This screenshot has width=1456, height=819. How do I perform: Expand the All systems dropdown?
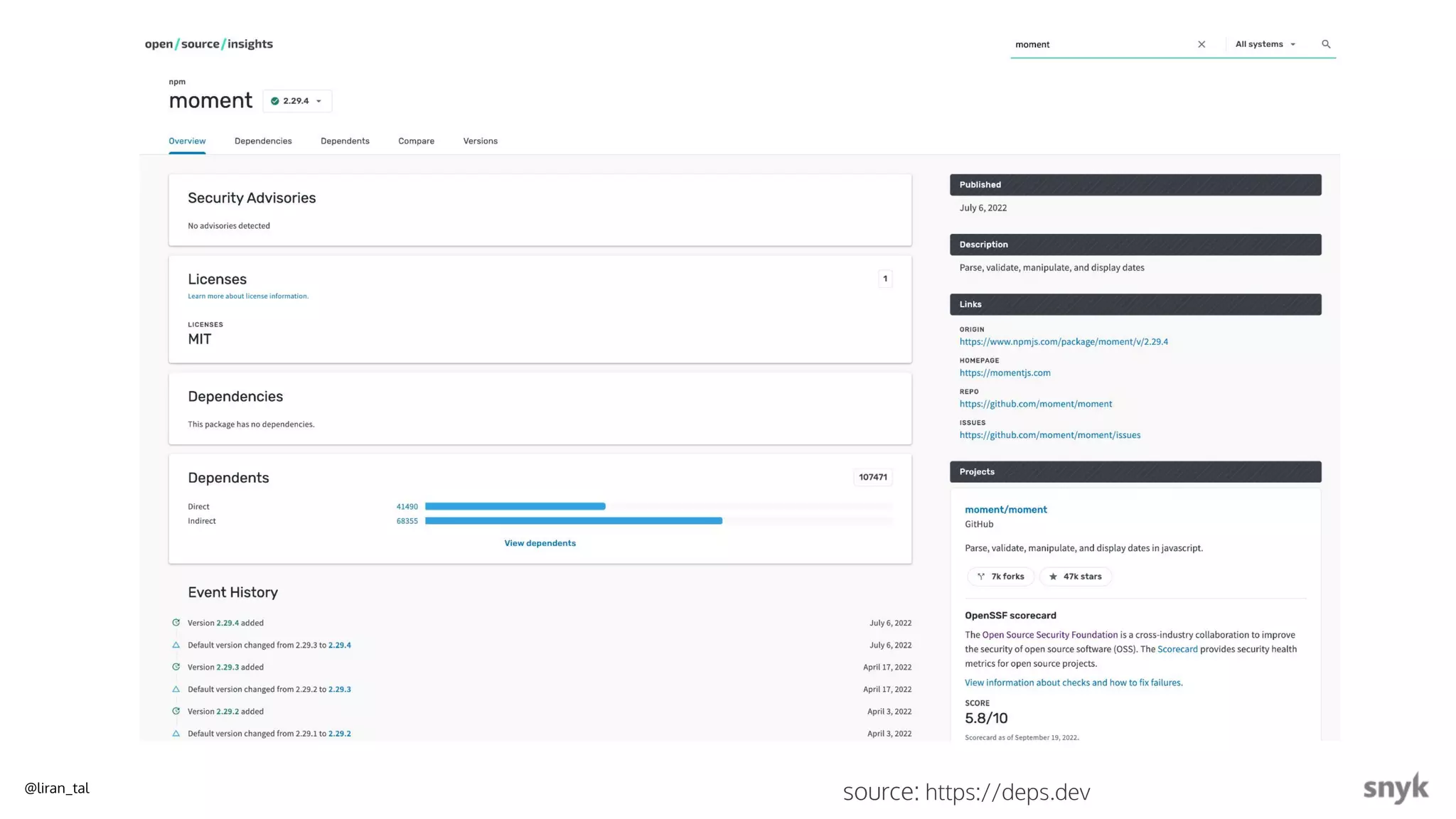point(1265,44)
